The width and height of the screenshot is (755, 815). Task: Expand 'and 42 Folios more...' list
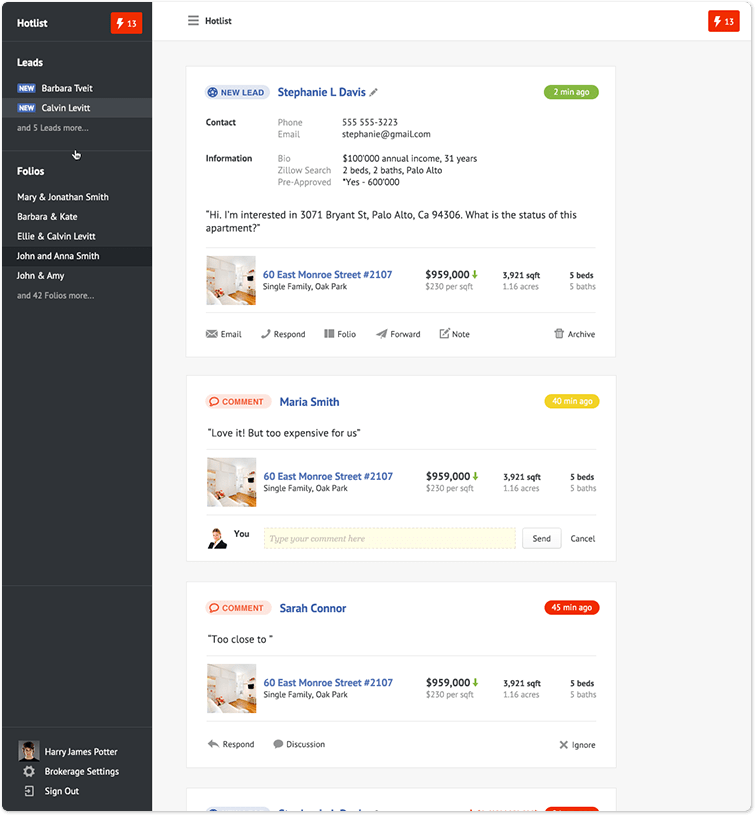[x=56, y=296]
